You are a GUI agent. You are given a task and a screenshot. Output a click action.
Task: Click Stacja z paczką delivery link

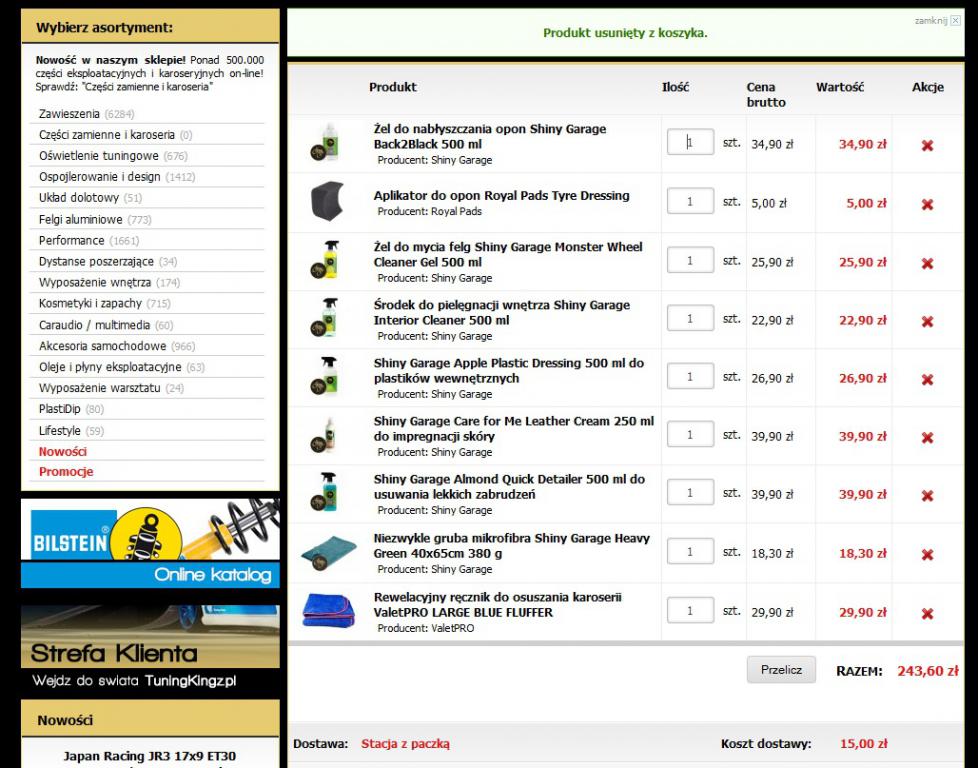405,744
